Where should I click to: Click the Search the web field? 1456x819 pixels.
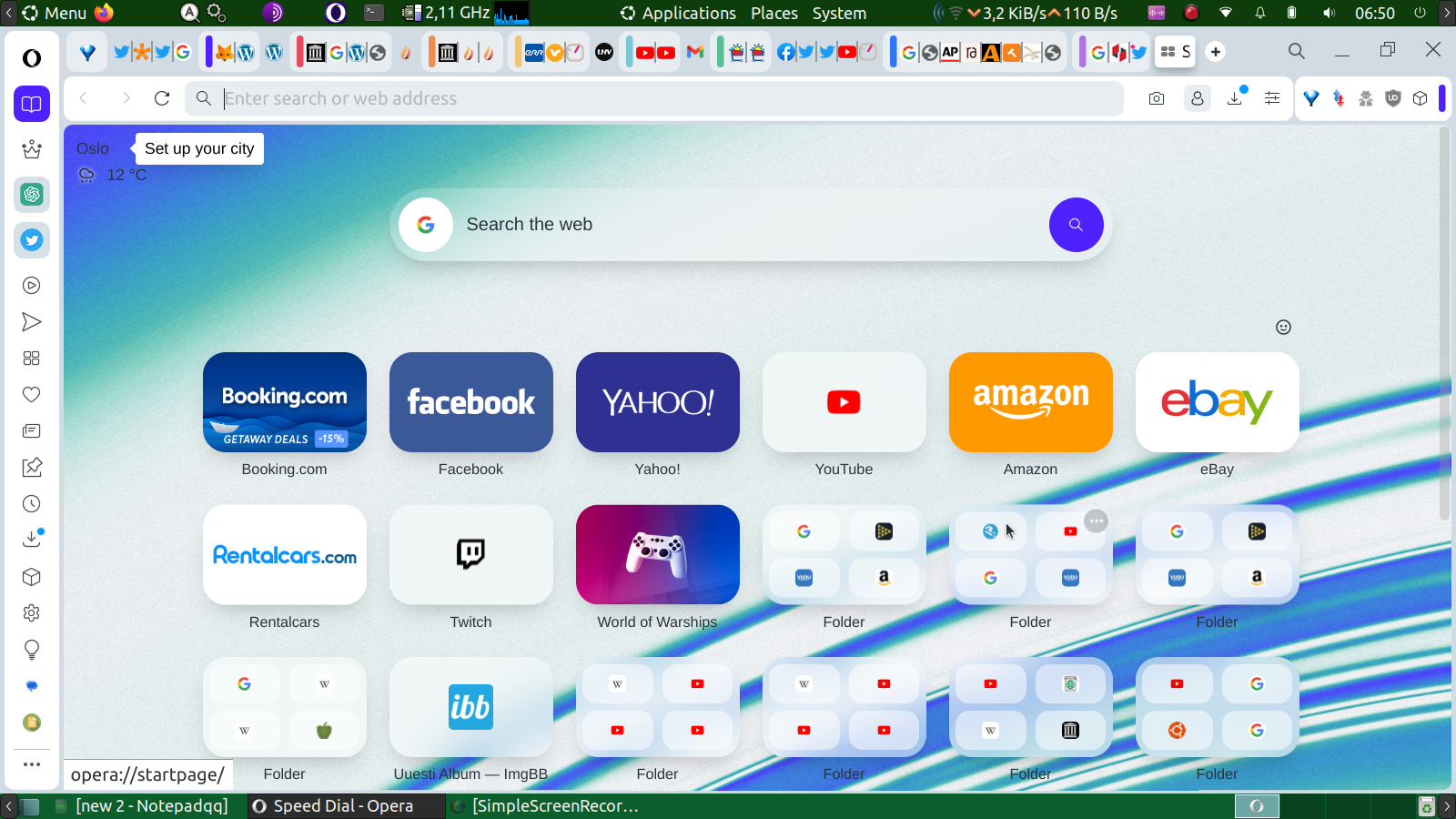(x=751, y=225)
